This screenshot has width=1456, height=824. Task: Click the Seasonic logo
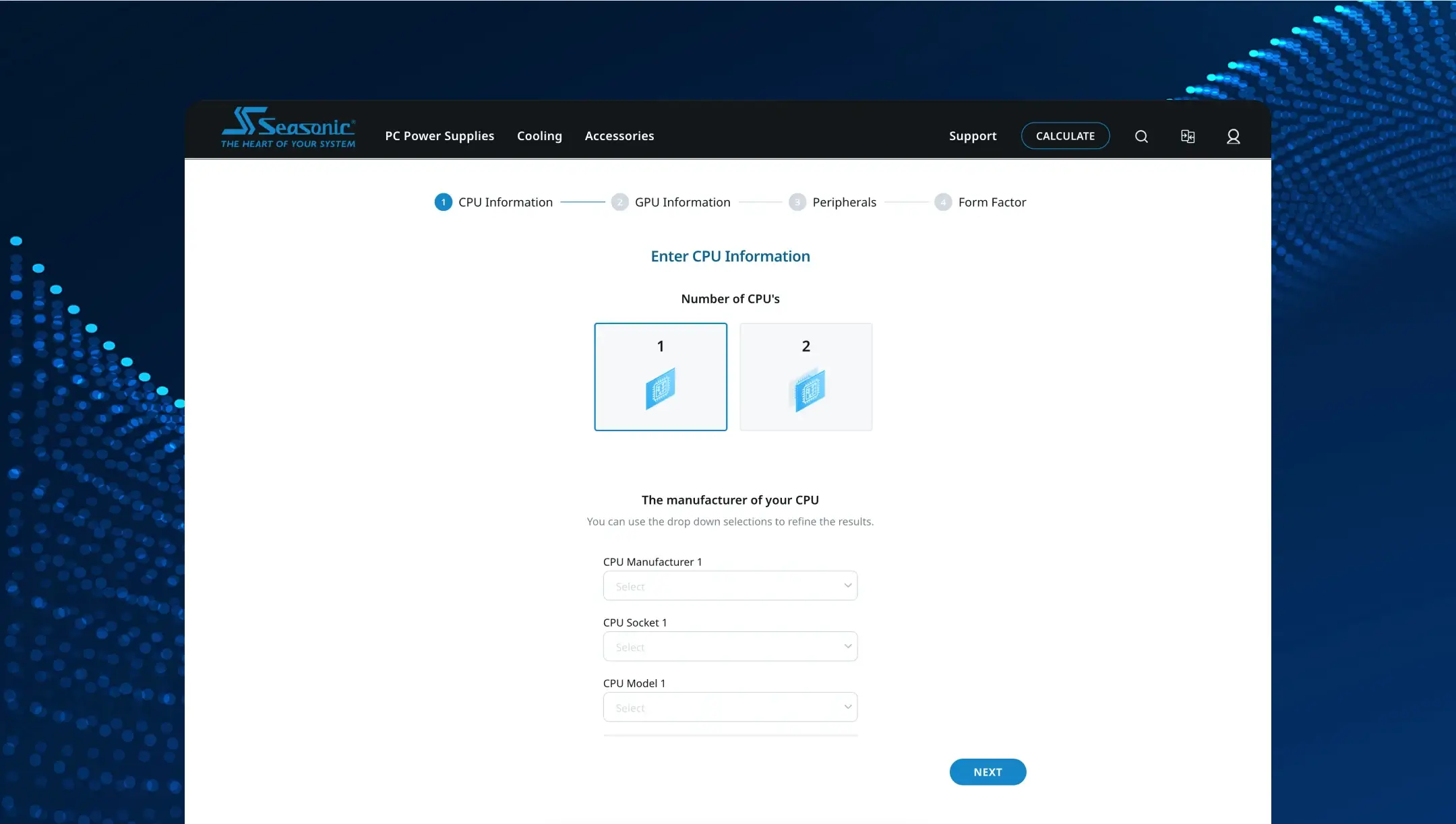click(x=288, y=127)
